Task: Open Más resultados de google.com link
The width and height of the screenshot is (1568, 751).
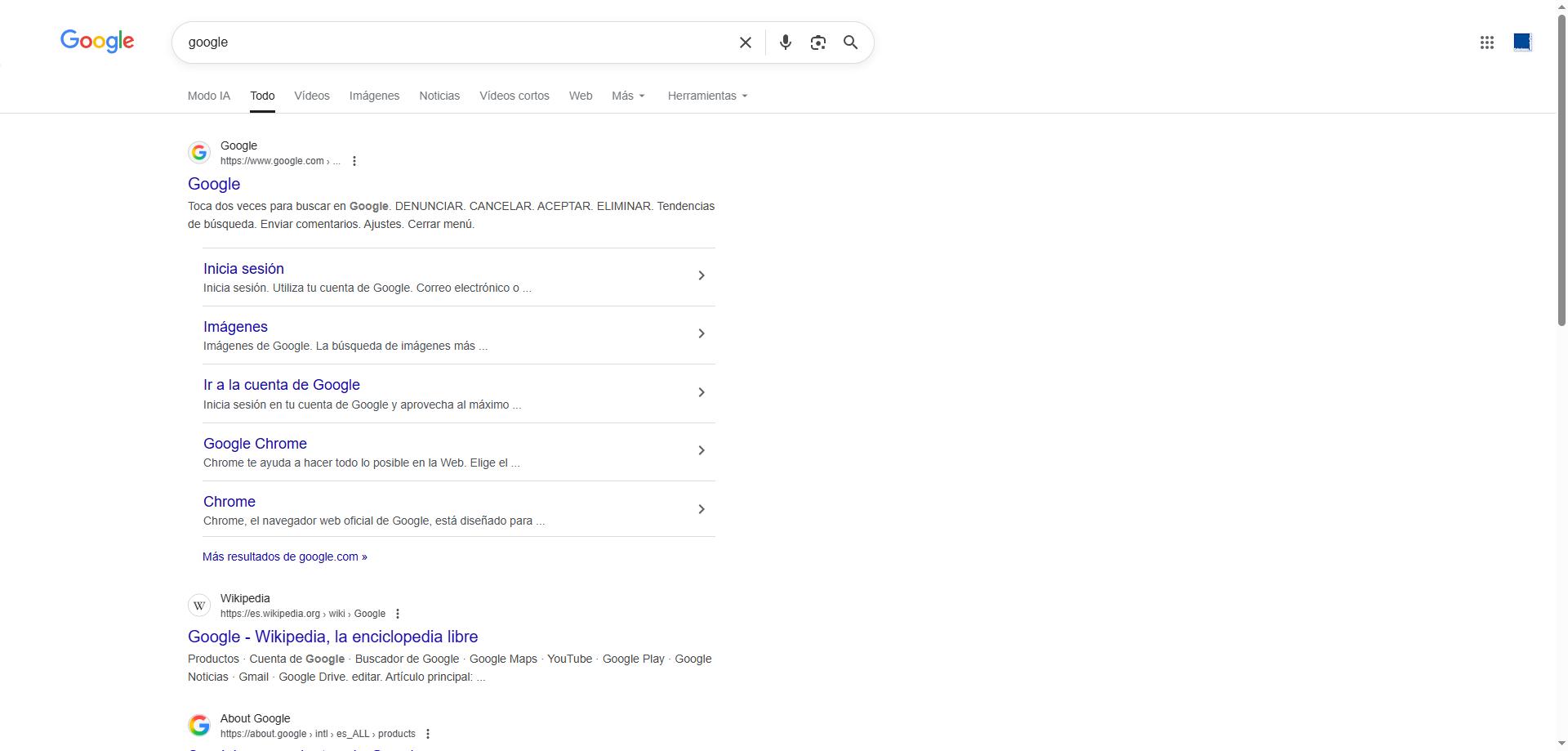Action: (x=284, y=557)
